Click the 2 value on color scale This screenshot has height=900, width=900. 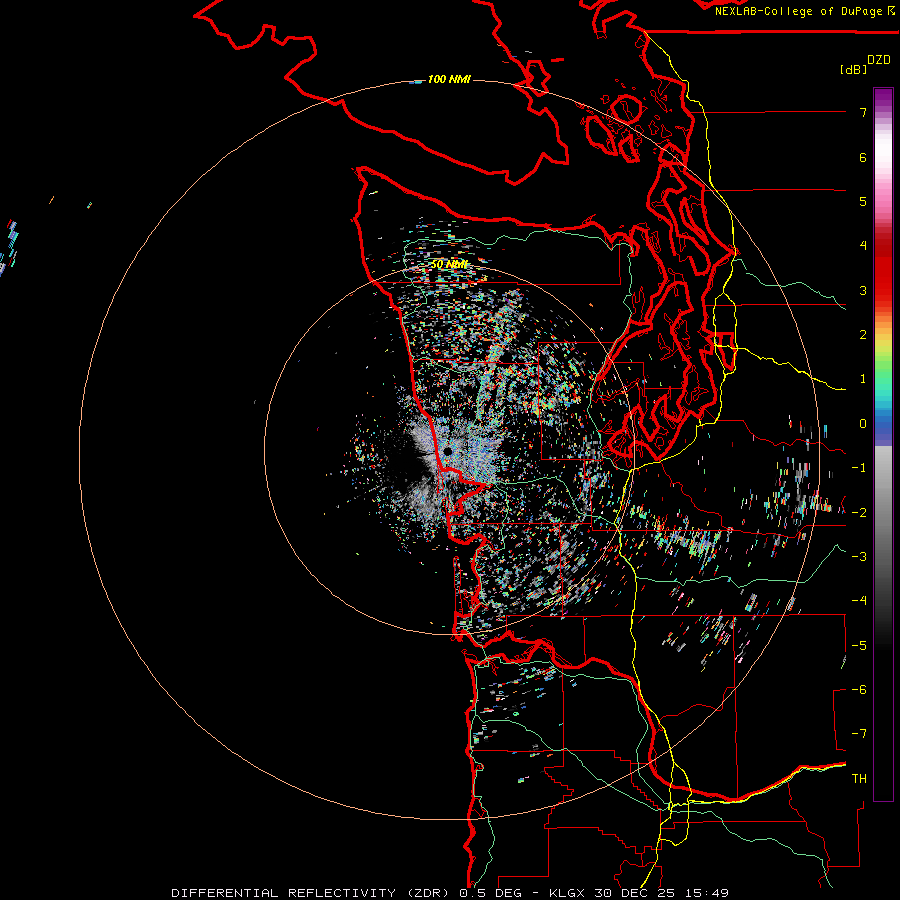(863, 335)
